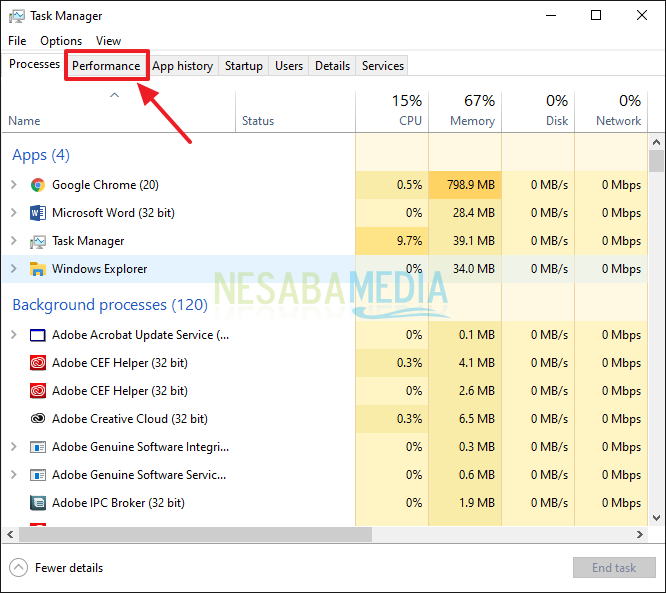Open the Options menu
The image size is (666, 593).
tap(61, 41)
